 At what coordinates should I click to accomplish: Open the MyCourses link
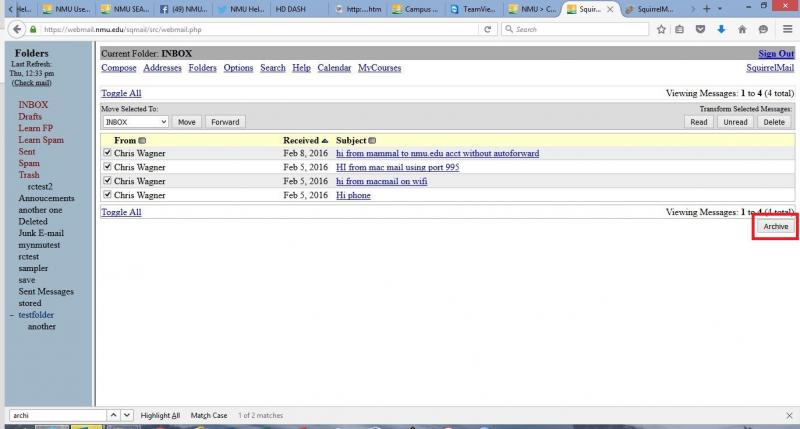click(x=380, y=68)
